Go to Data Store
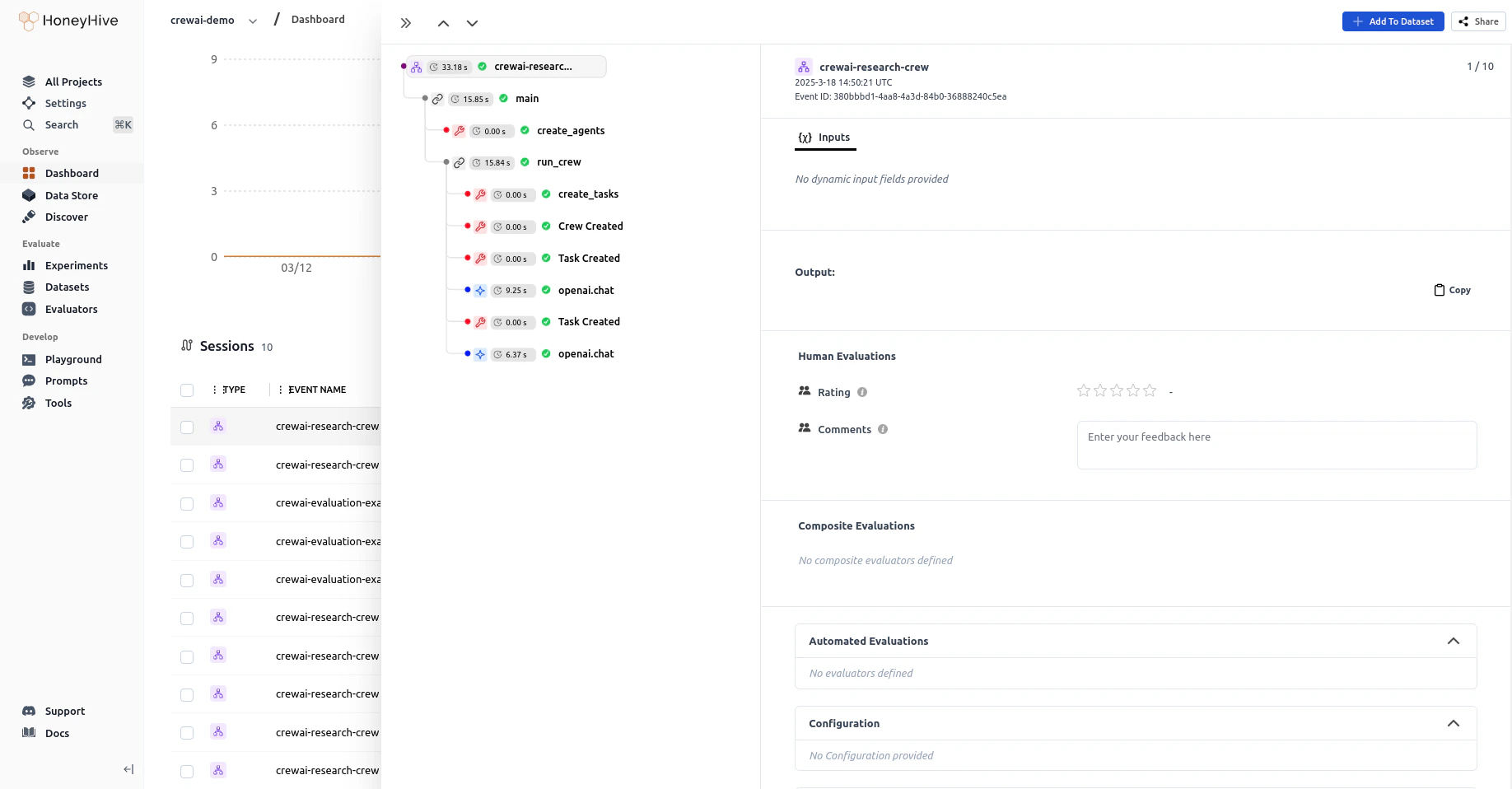The image size is (1512, 789). click(71, 195)
